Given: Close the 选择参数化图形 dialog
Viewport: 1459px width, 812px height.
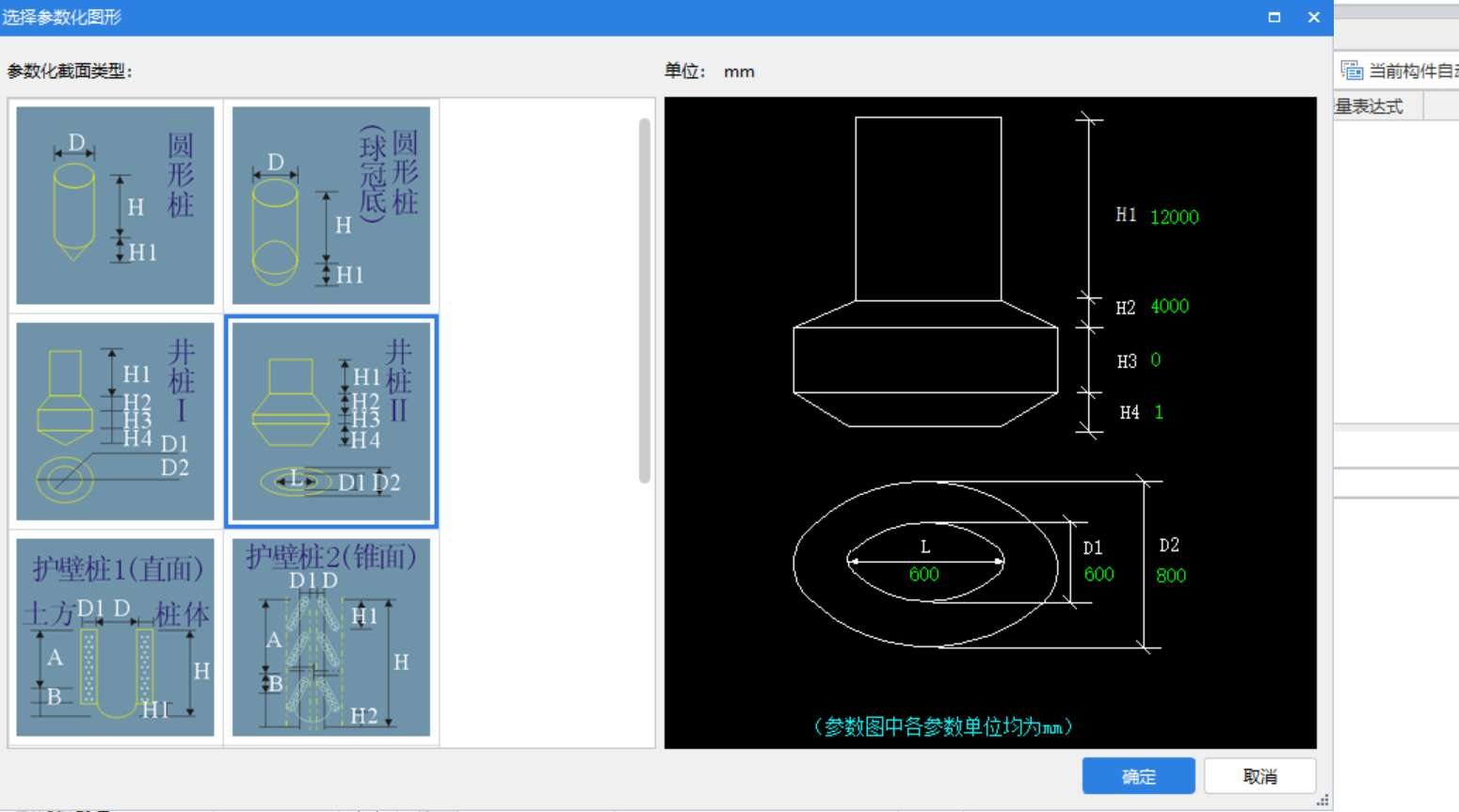Looking at the screenshot, I should (1314, 17).
